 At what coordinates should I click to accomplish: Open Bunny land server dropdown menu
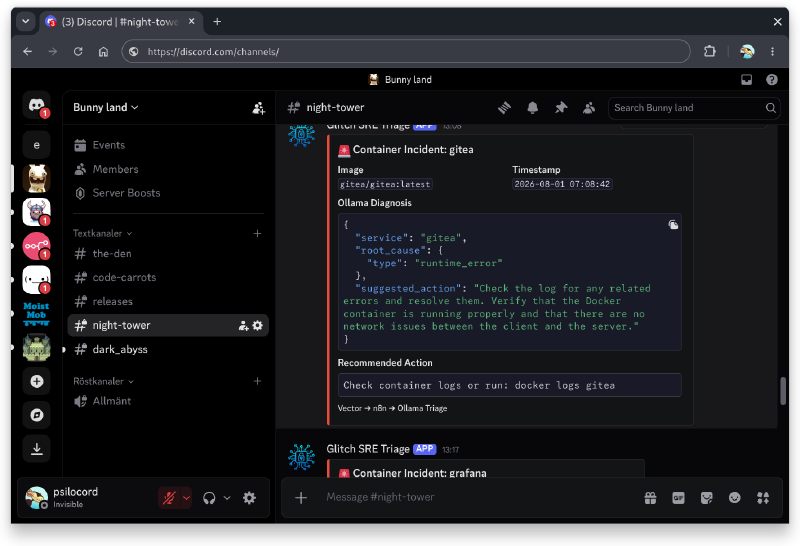pyautogui.click(x=106, y=107)
